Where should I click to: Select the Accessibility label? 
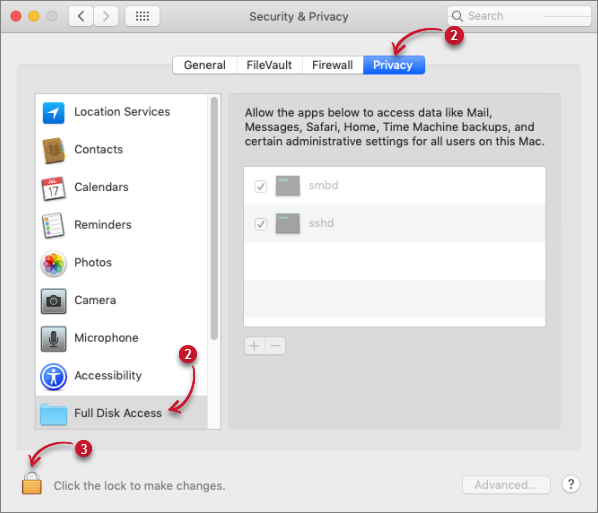coord(108,376)
